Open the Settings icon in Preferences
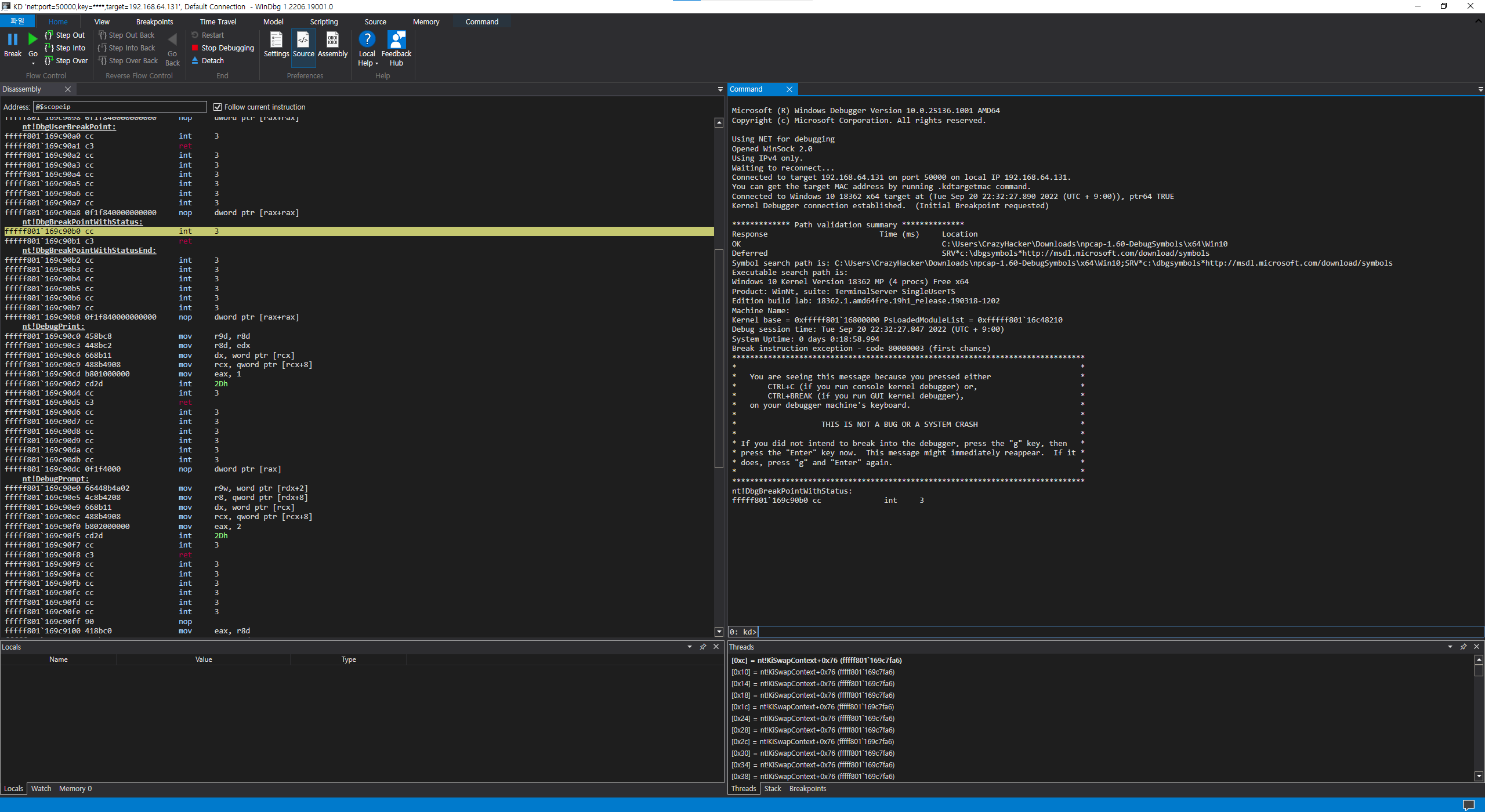The width and height of the screenshot is (1485, 812). pyautogui.click(x=276, y=40)
